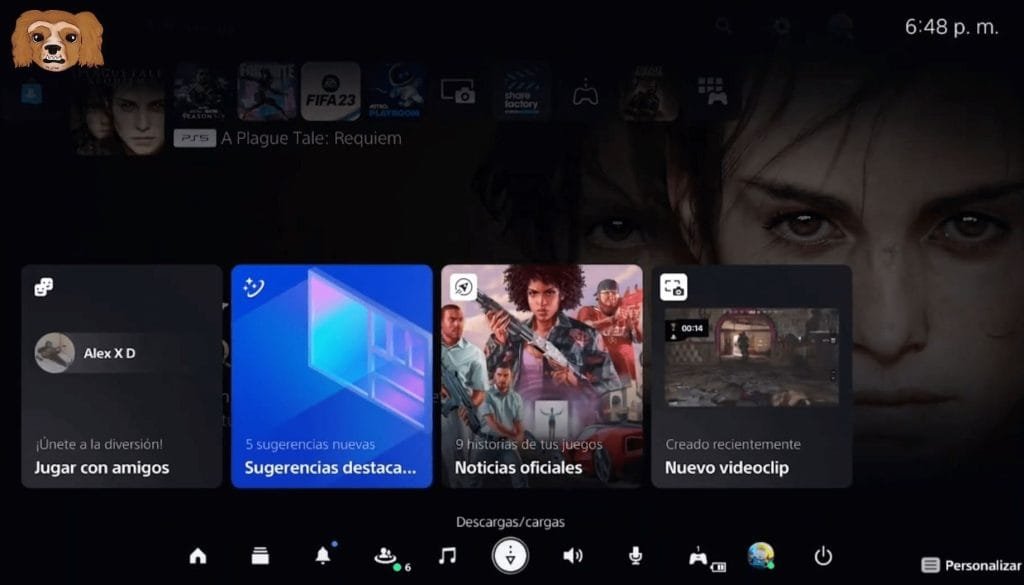This screenshot has height=585, width=1024.
Task: Open the 00:14 video clip thumbnail
Action: click(752, 358)
